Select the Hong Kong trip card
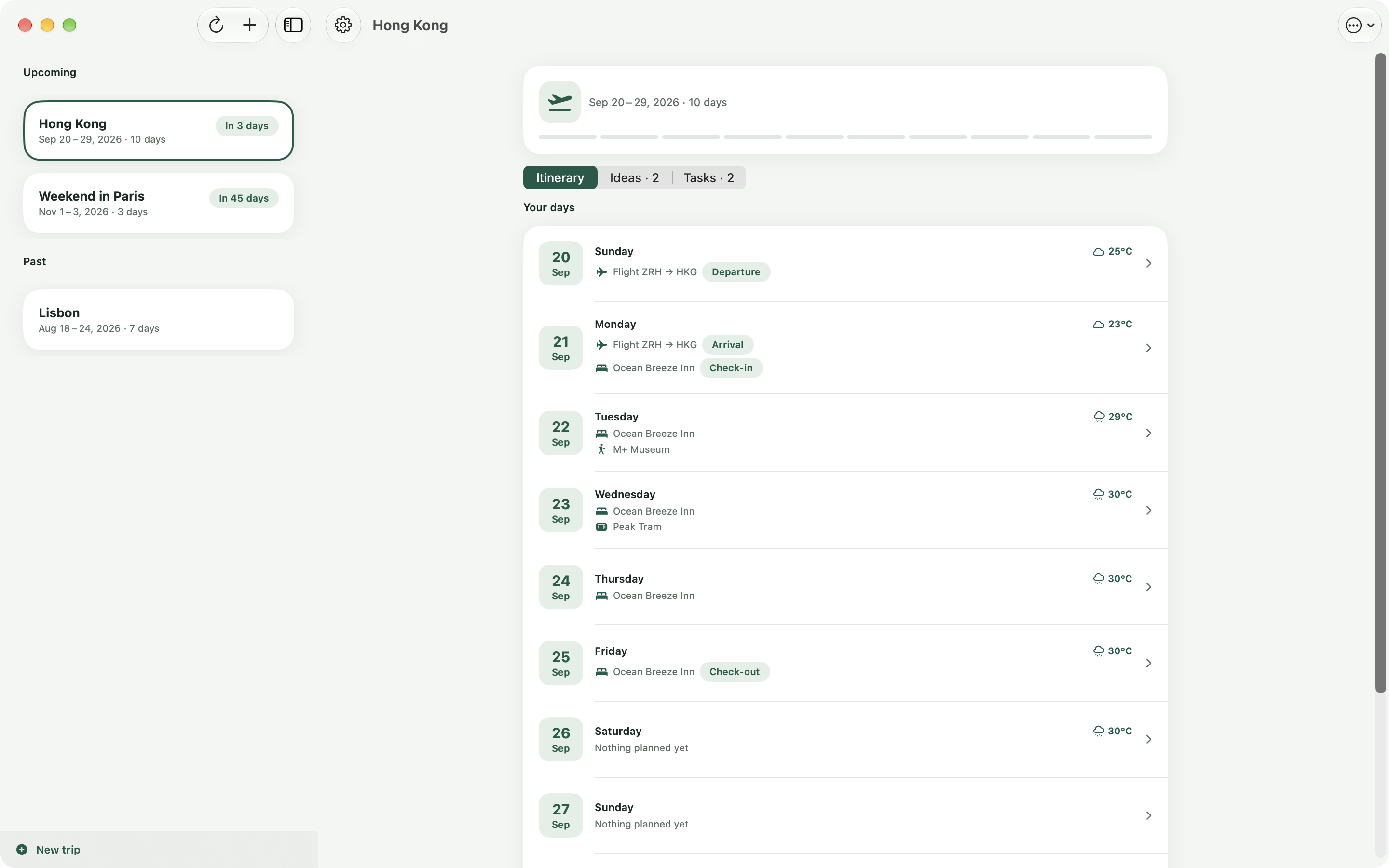 tap(158, 131)
